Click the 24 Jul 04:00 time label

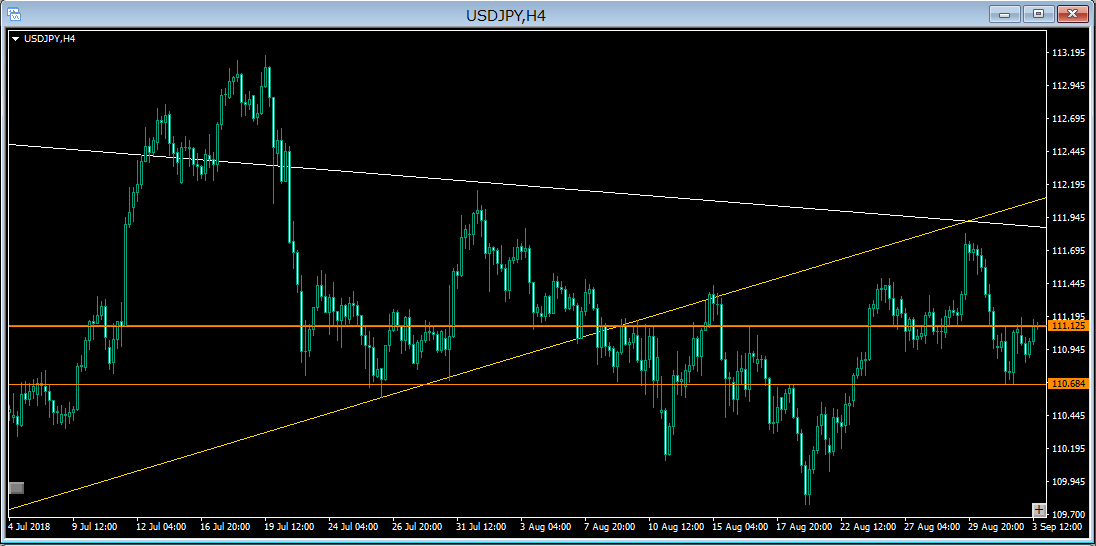354,526
